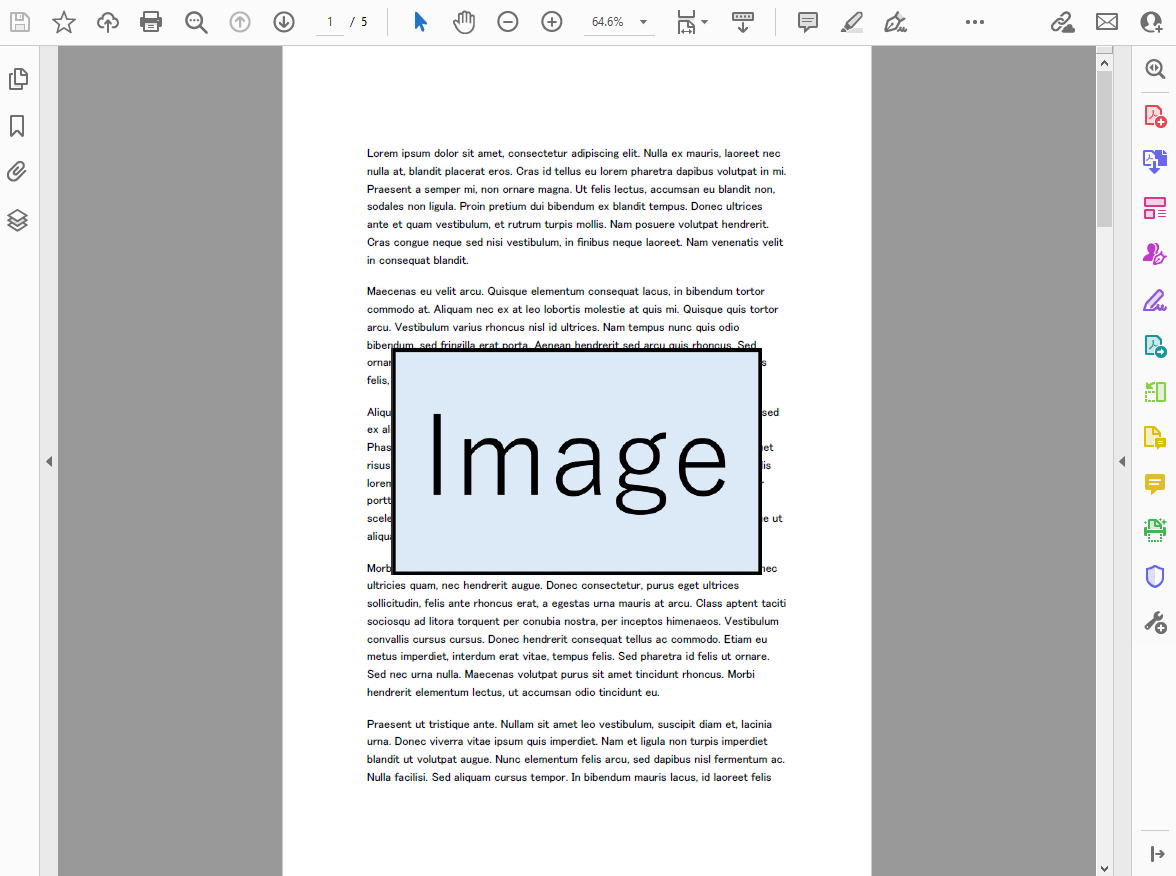The image size is (1176, 876).
Task: Open the Organize Pages tool
Action: pyautogui.click(x=1155, y=208)
